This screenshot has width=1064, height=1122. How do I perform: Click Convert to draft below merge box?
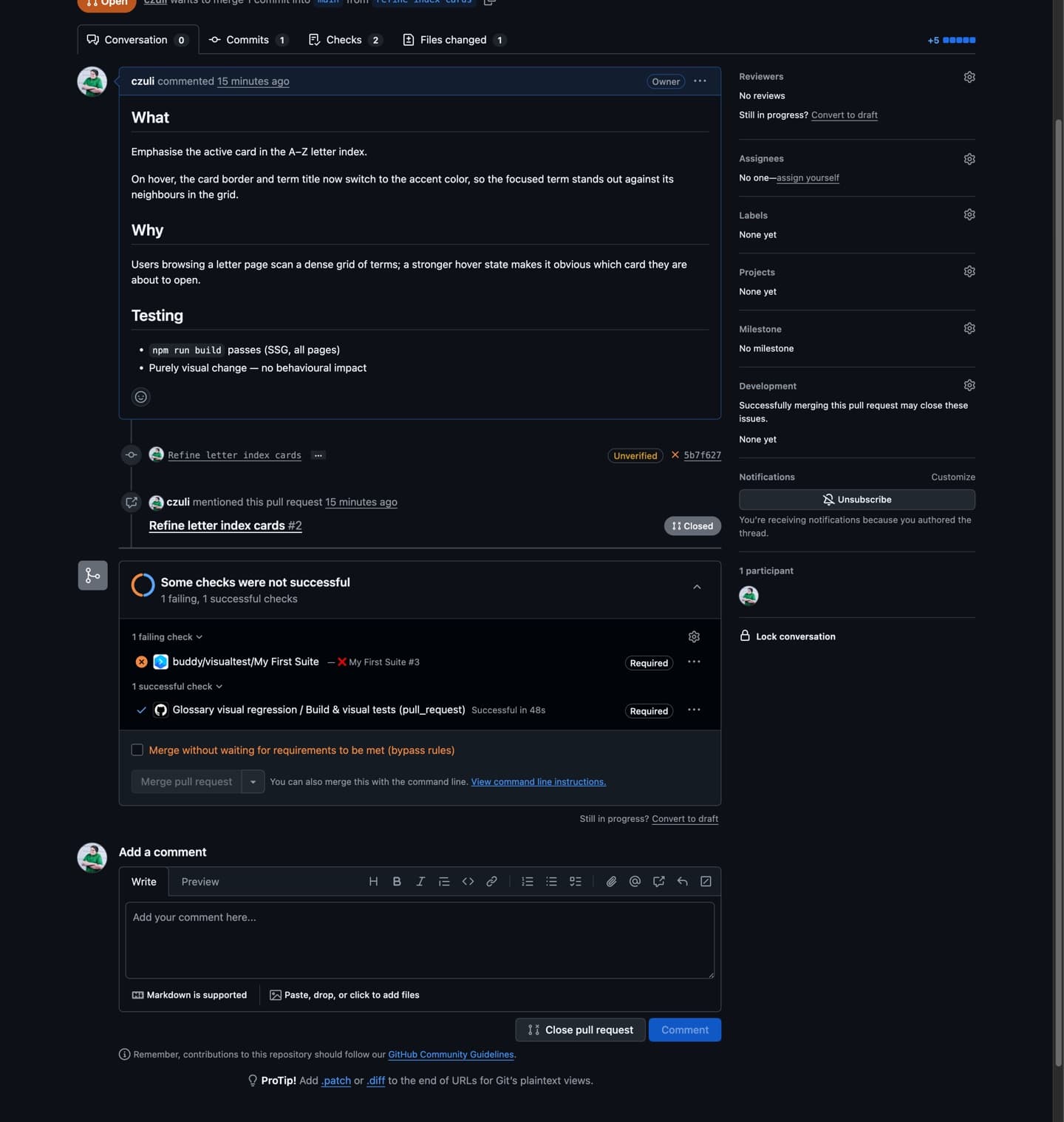click(x=685, y=818)
